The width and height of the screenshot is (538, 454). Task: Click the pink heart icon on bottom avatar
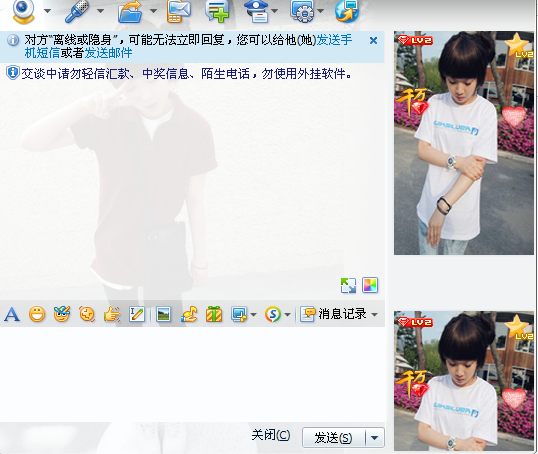pos(514,398)
